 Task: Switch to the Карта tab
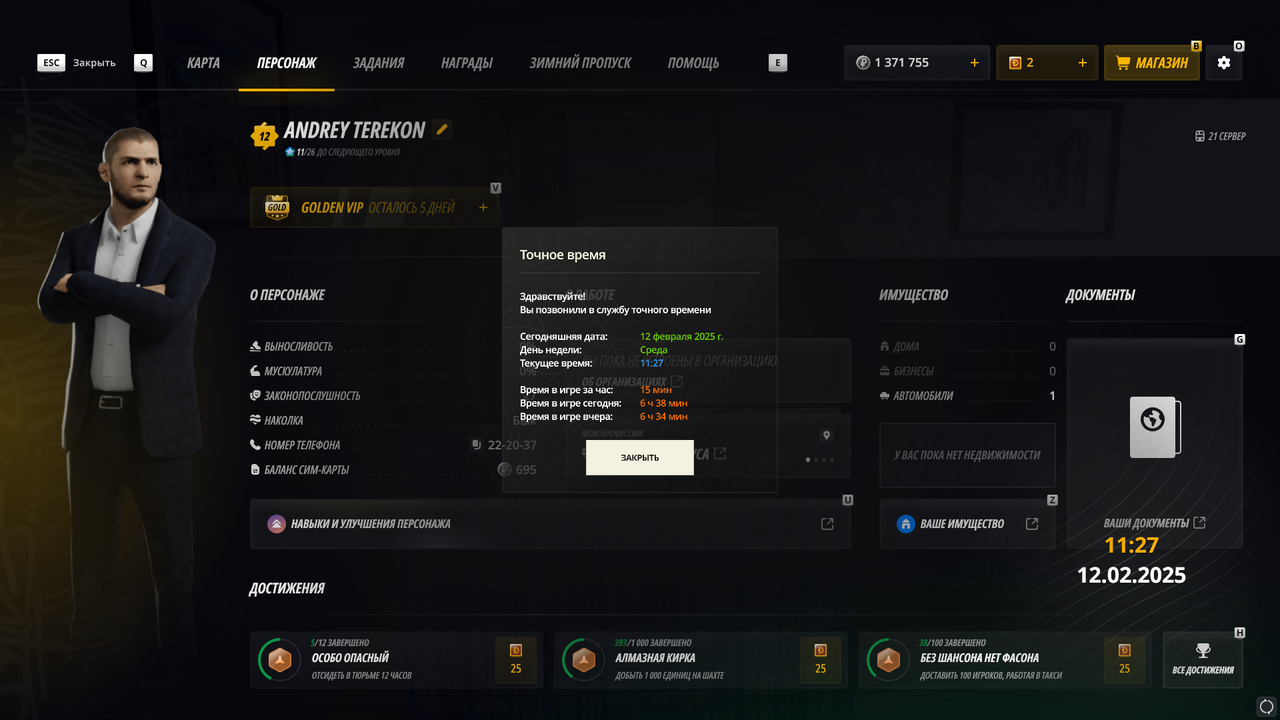tap(203, 63)
